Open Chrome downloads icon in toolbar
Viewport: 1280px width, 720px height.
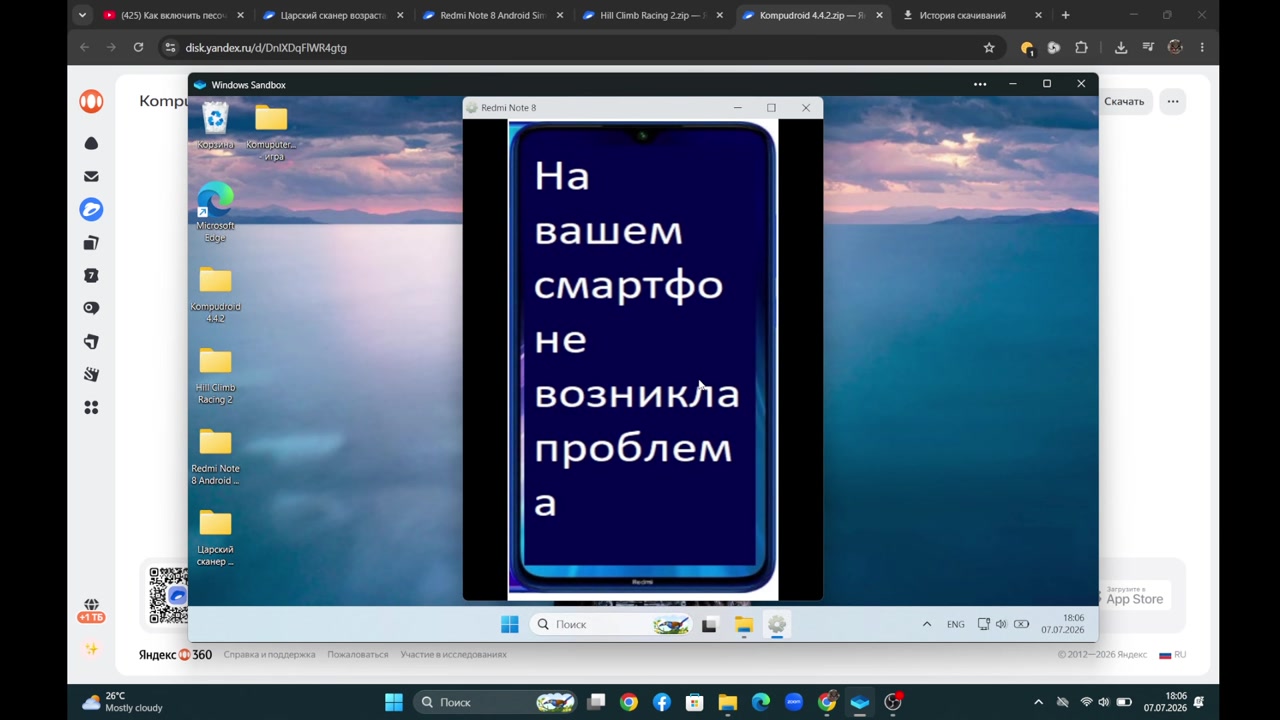(1121, 47)
